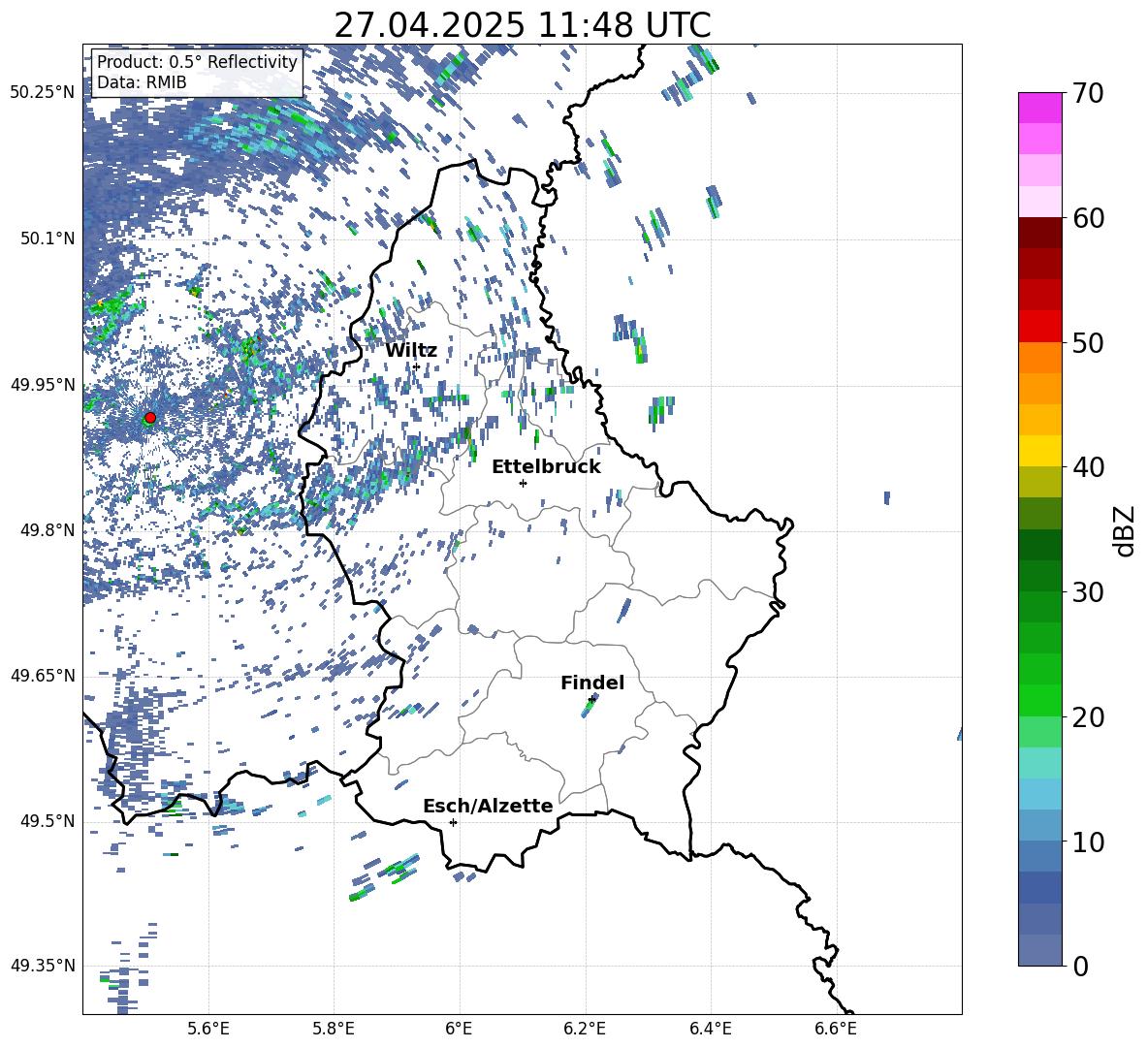Click the 6.2°E longitude label
This screenshot has width=1148, height=1048.
coord(585,1029)
